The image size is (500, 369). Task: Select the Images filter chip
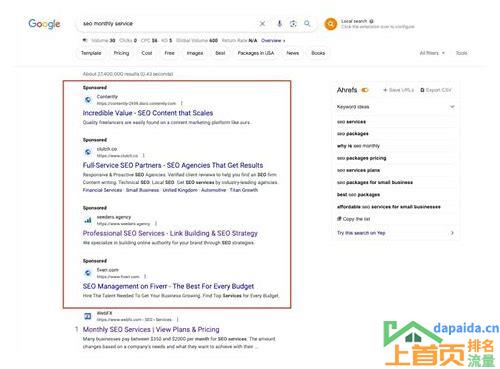click(195, 53)
